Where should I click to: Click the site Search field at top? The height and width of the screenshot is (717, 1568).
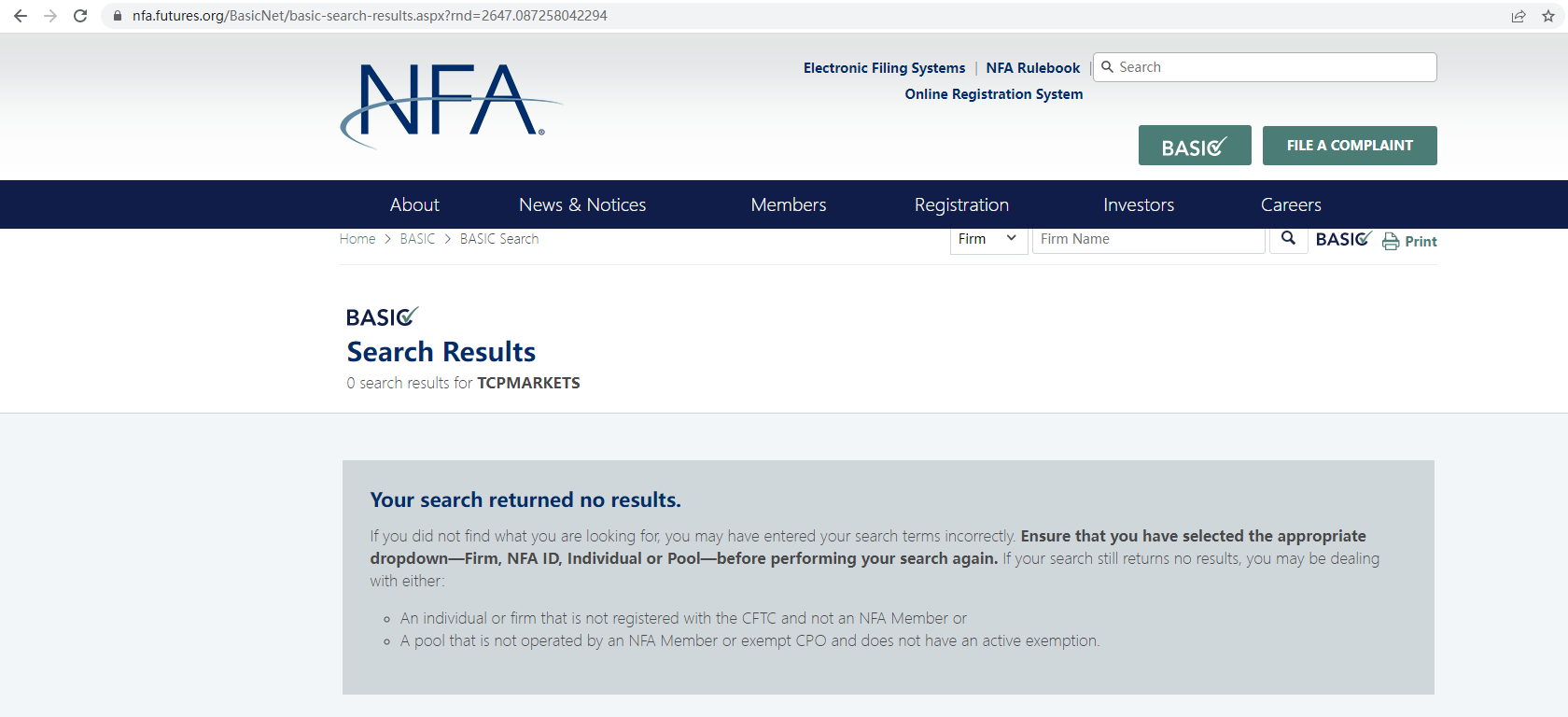1265,67
